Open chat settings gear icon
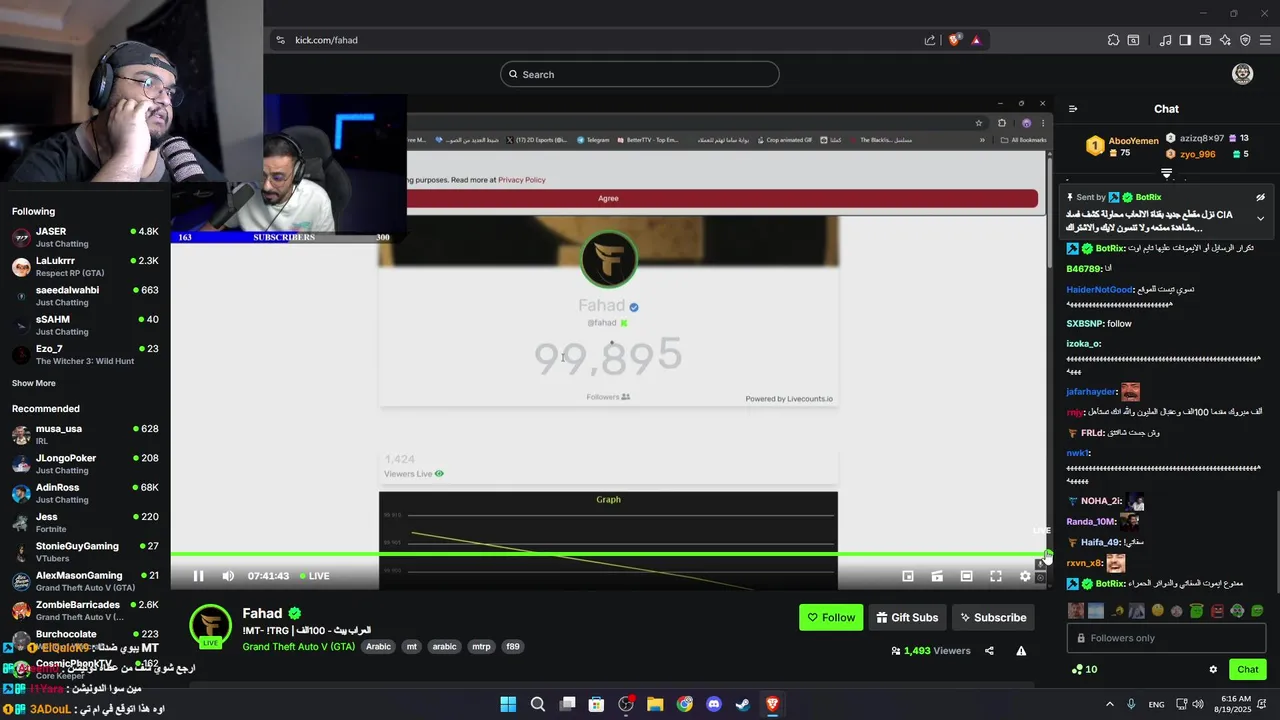 coord(1213,670)
